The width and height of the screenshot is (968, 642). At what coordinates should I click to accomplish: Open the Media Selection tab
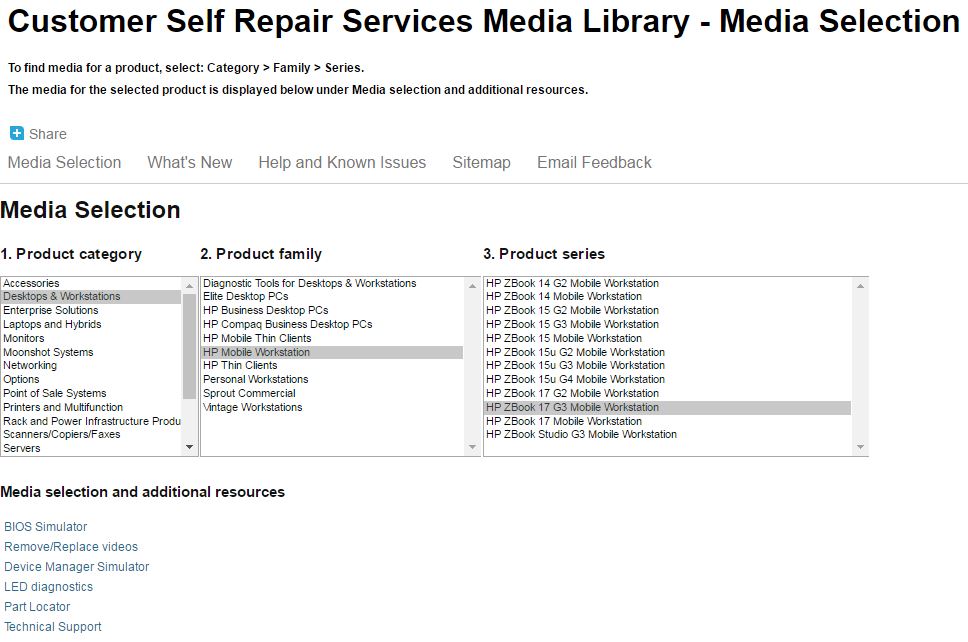[x=64, y=162]
